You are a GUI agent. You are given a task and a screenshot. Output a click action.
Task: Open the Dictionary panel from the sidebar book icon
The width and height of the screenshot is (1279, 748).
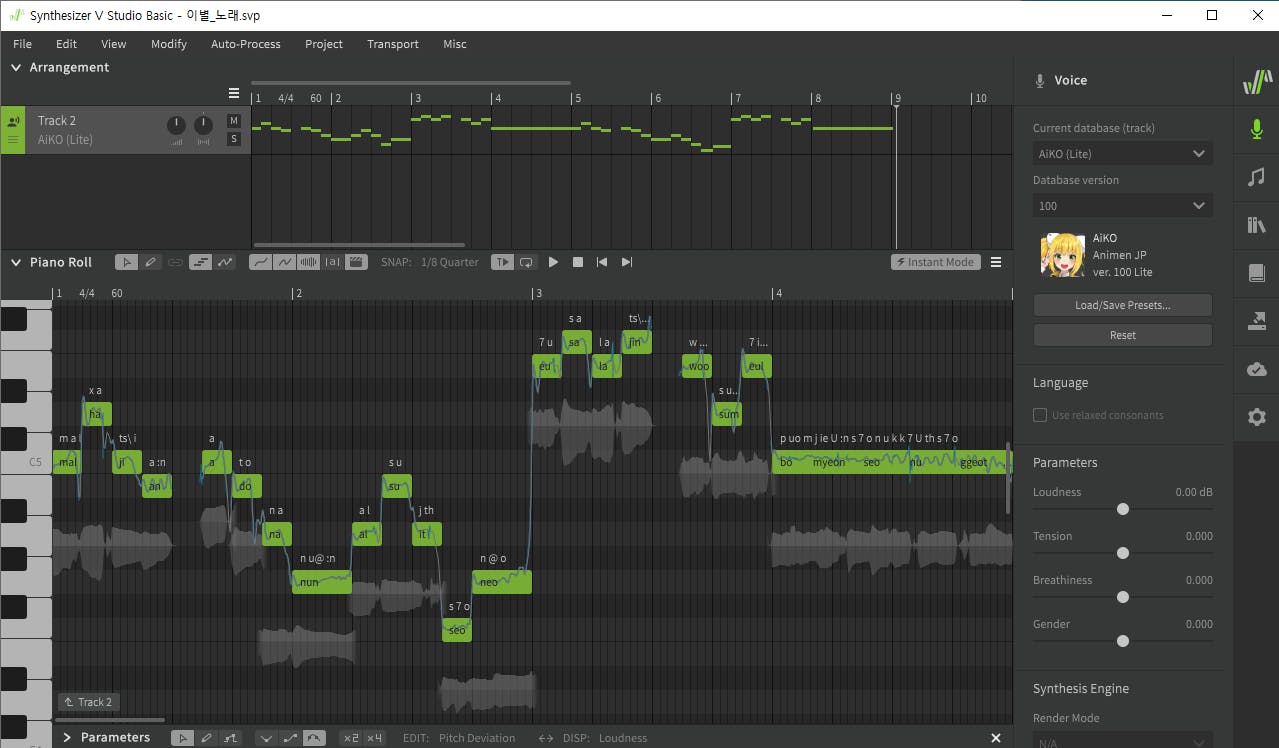[1256, 273]
